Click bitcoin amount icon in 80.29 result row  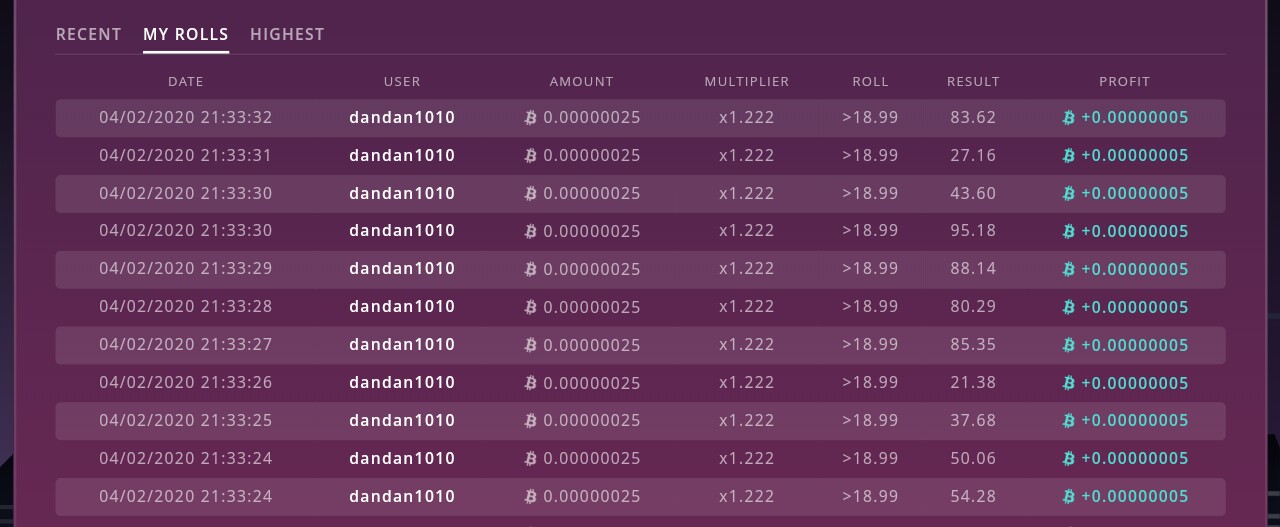click(x=531, y=308)
